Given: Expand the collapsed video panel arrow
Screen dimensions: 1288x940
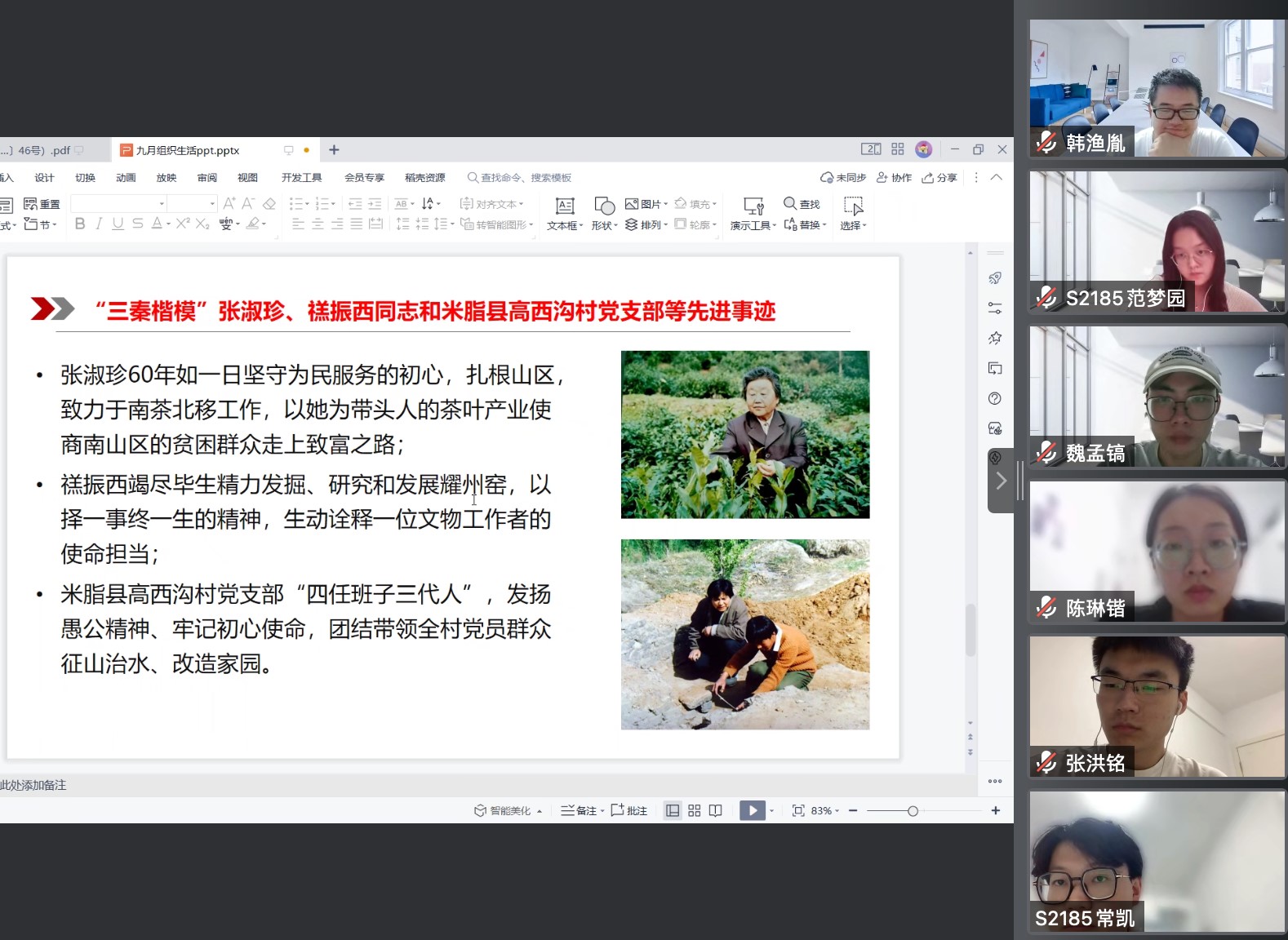Looking at the screenshot, I should 1002,481.
